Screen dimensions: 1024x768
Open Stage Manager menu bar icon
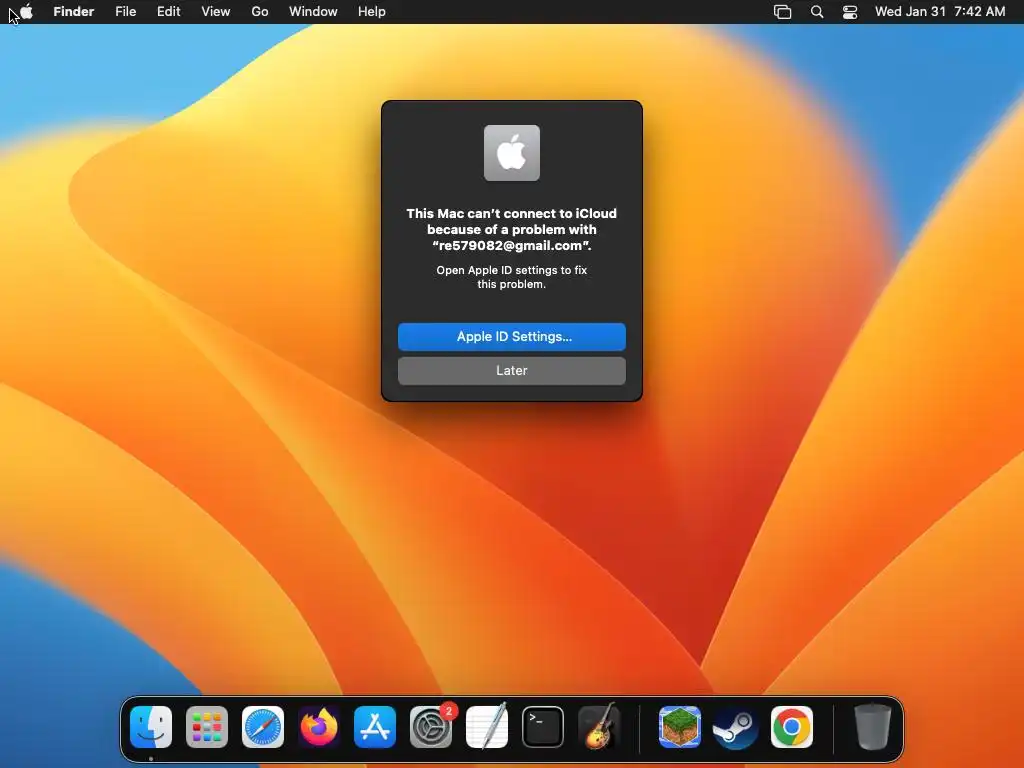pos(782,12)
